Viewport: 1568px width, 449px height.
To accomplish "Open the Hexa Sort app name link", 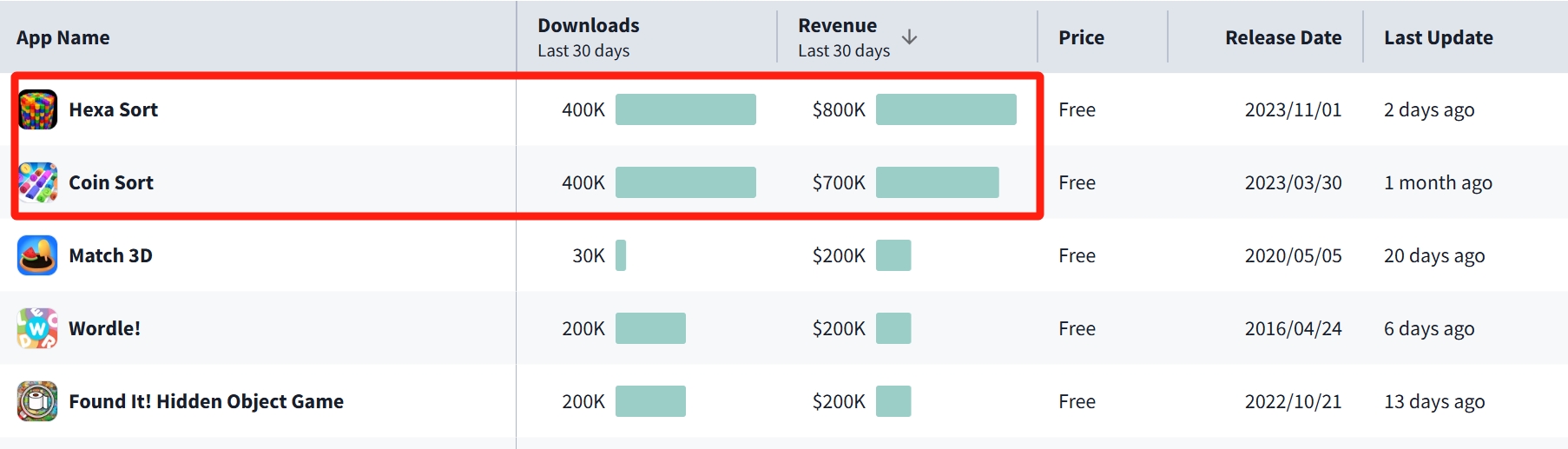I will [114, 109].
